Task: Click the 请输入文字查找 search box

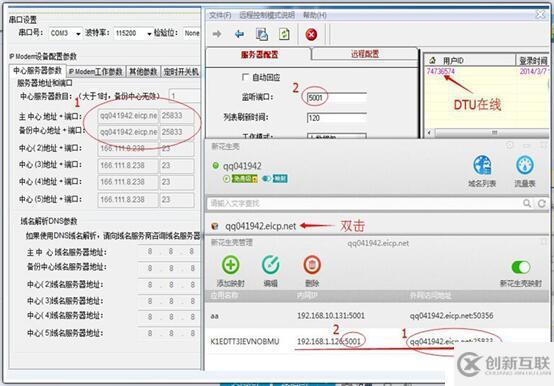Action: point(364,203)
